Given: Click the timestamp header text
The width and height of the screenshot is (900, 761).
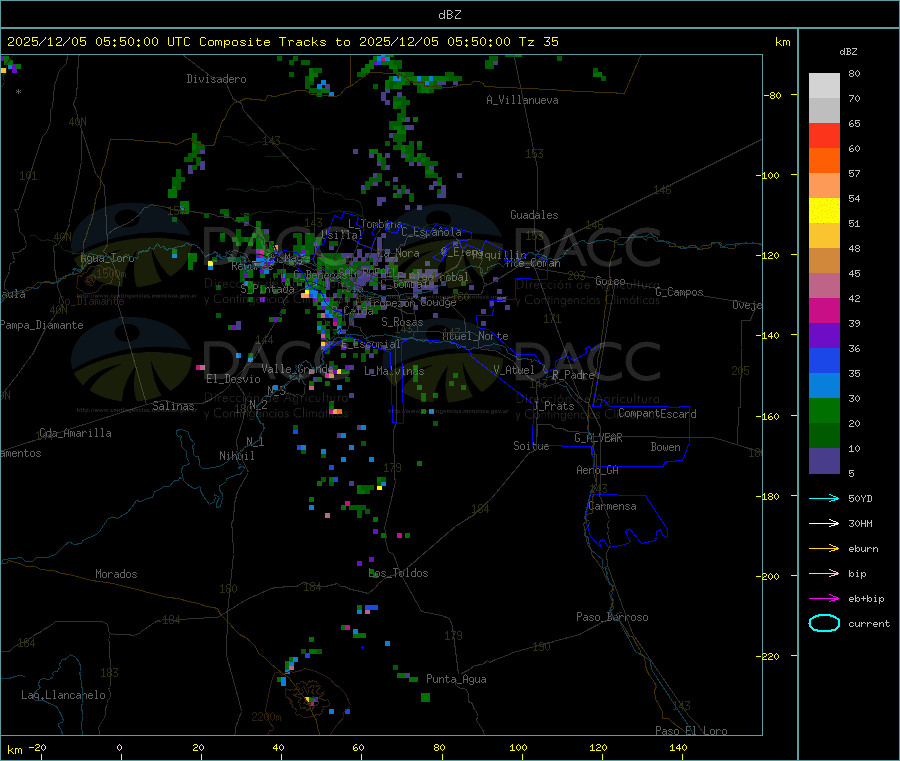Looking at the screenshot, I should 283,42.
